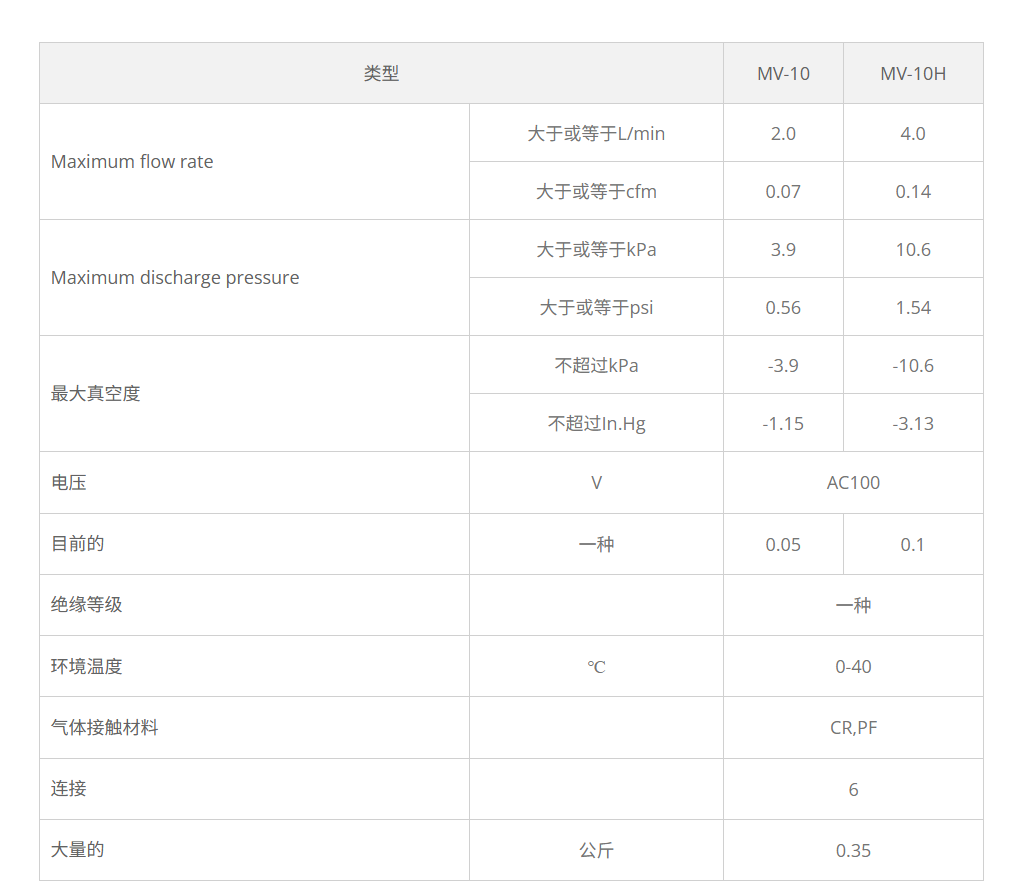Click the 0.35 公斤 weight value
Image resolution: width=1032 pixels, height=891 pixels.
pyautogui.click(x=852, y=849)
